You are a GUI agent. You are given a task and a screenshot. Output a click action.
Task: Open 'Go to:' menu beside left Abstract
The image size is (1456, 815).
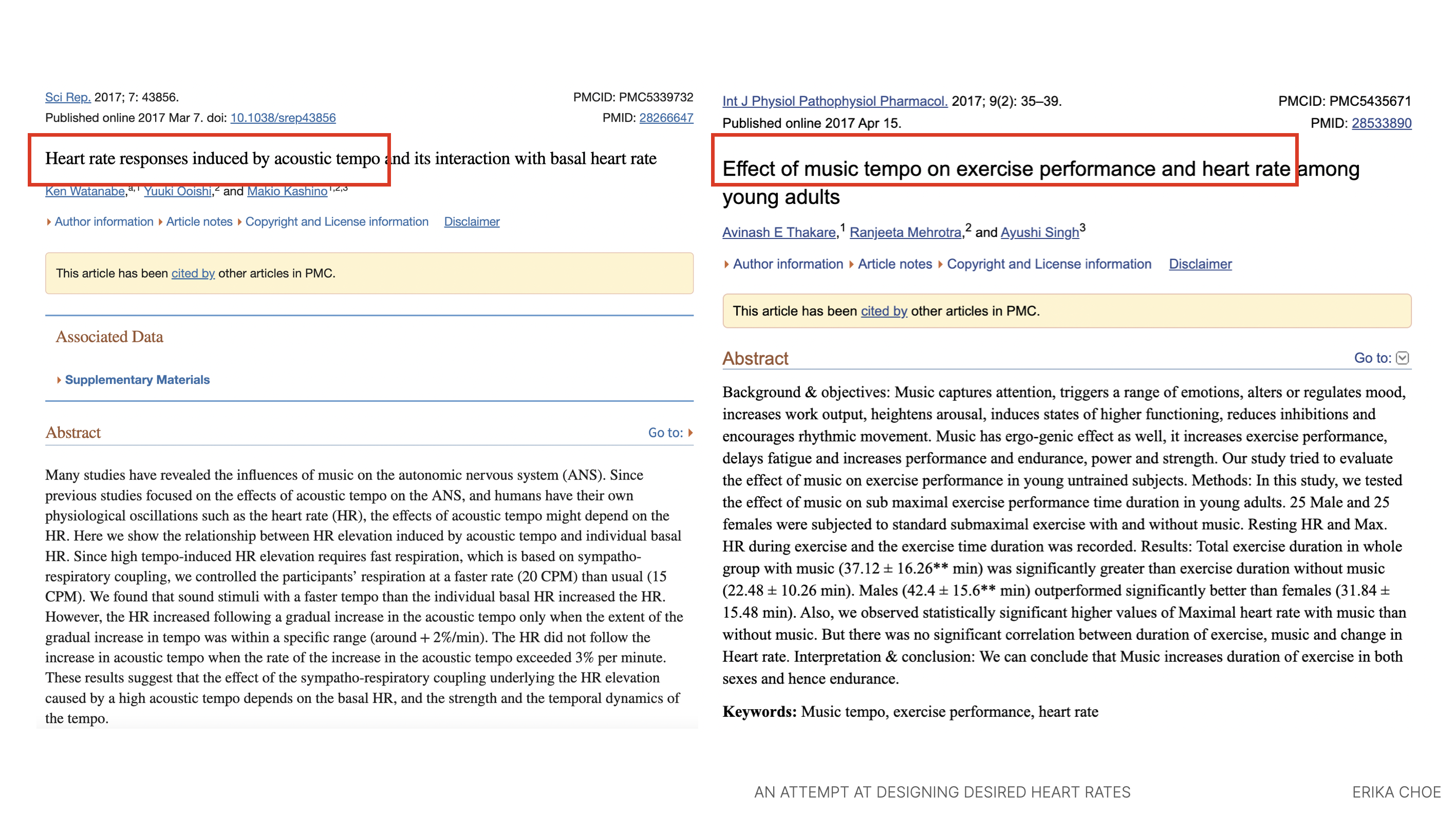pyautogui.click(x=670, y=432)
